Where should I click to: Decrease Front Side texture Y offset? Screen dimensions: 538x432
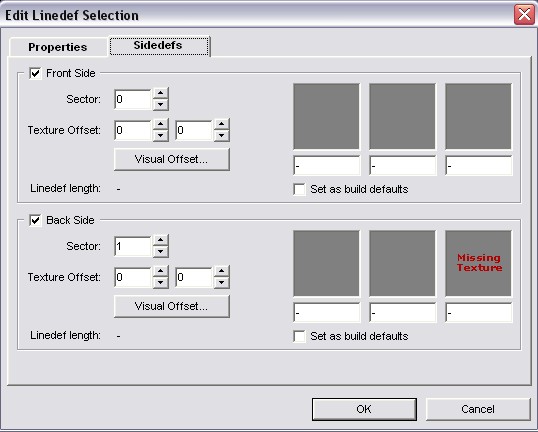(x=222, y=136)
